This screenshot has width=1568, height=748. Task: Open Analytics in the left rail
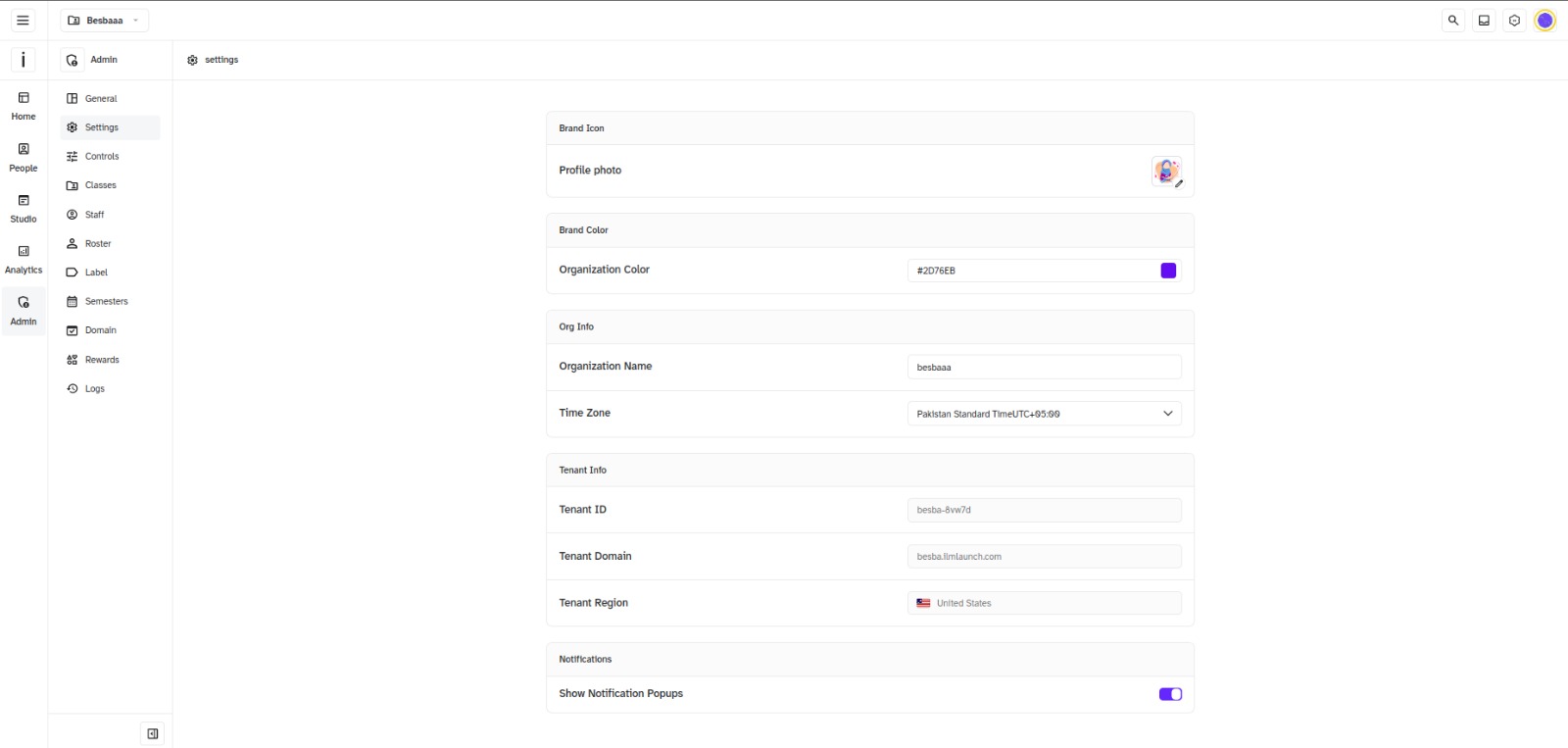click(x=24, y=260)
